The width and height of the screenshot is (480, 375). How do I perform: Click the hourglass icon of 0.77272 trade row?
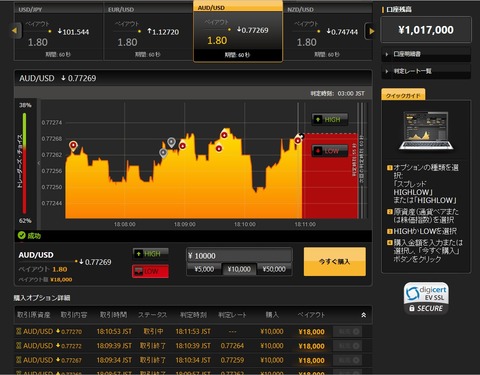pos(19,346)
